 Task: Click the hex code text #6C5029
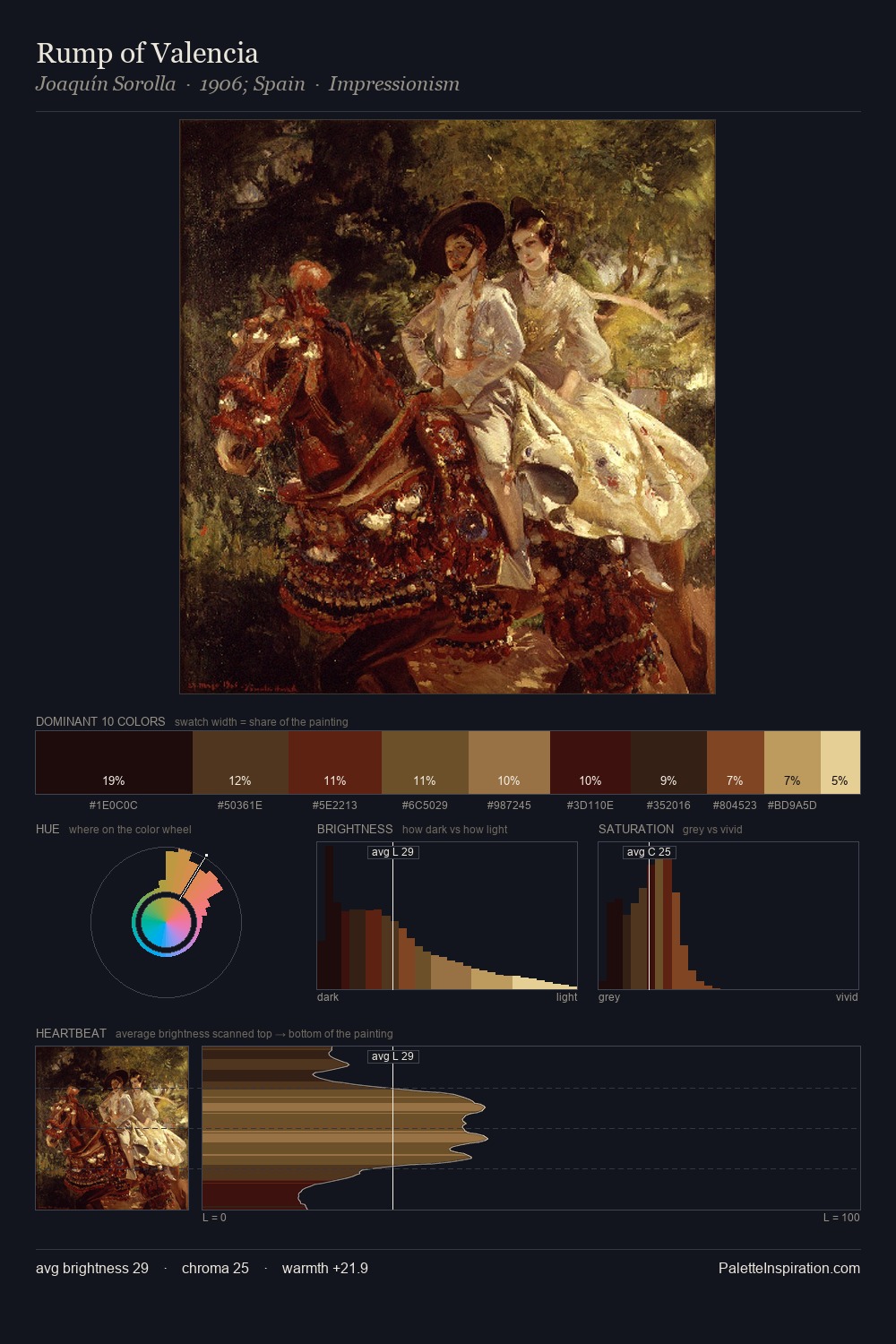425,806
